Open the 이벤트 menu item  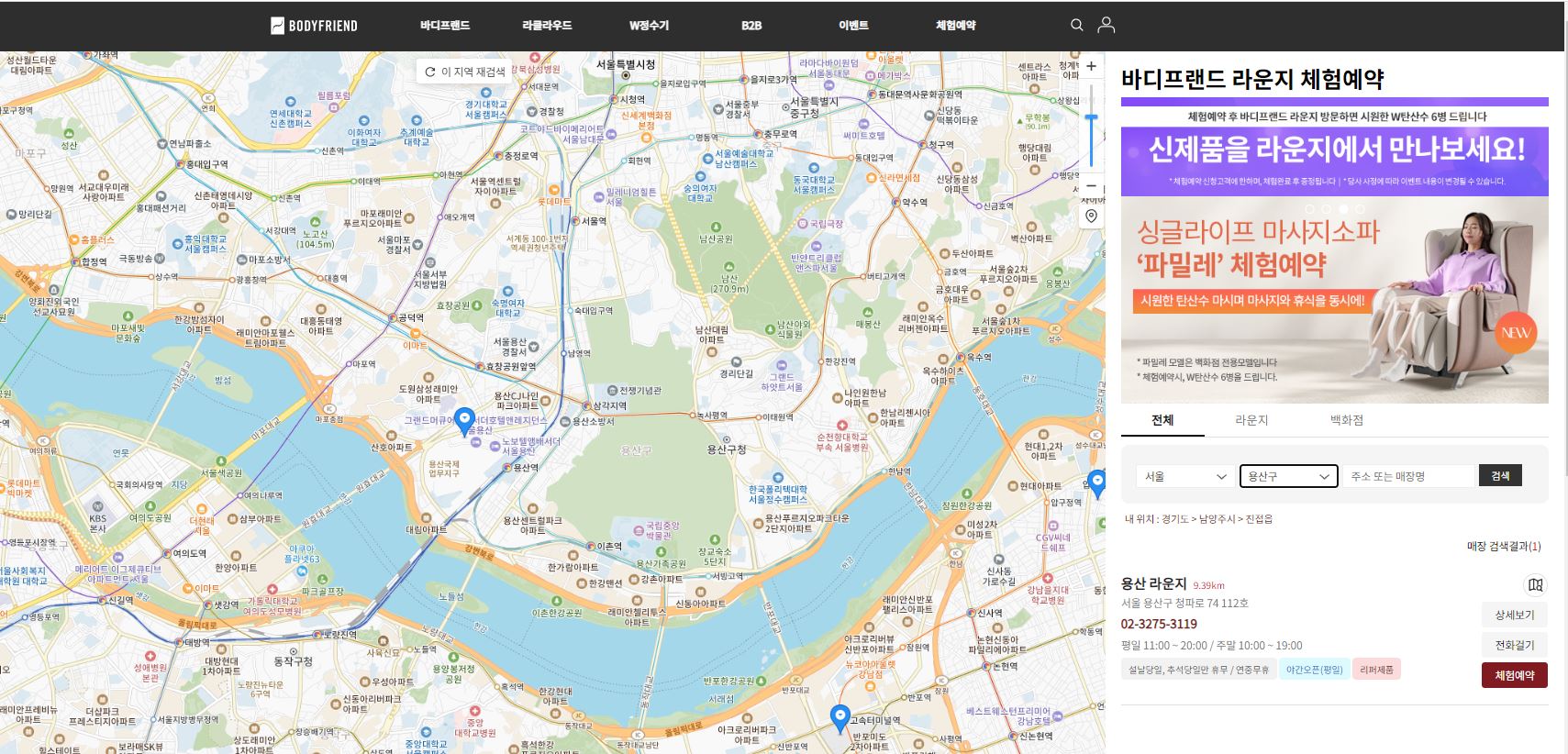coord(853,26)
